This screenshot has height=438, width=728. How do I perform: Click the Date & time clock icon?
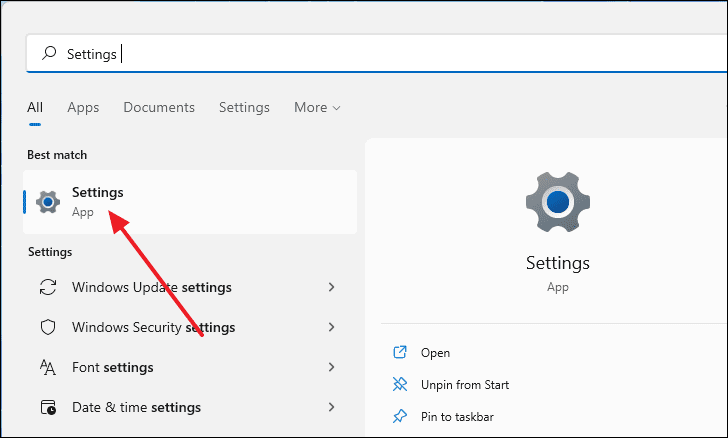(48, 407)
